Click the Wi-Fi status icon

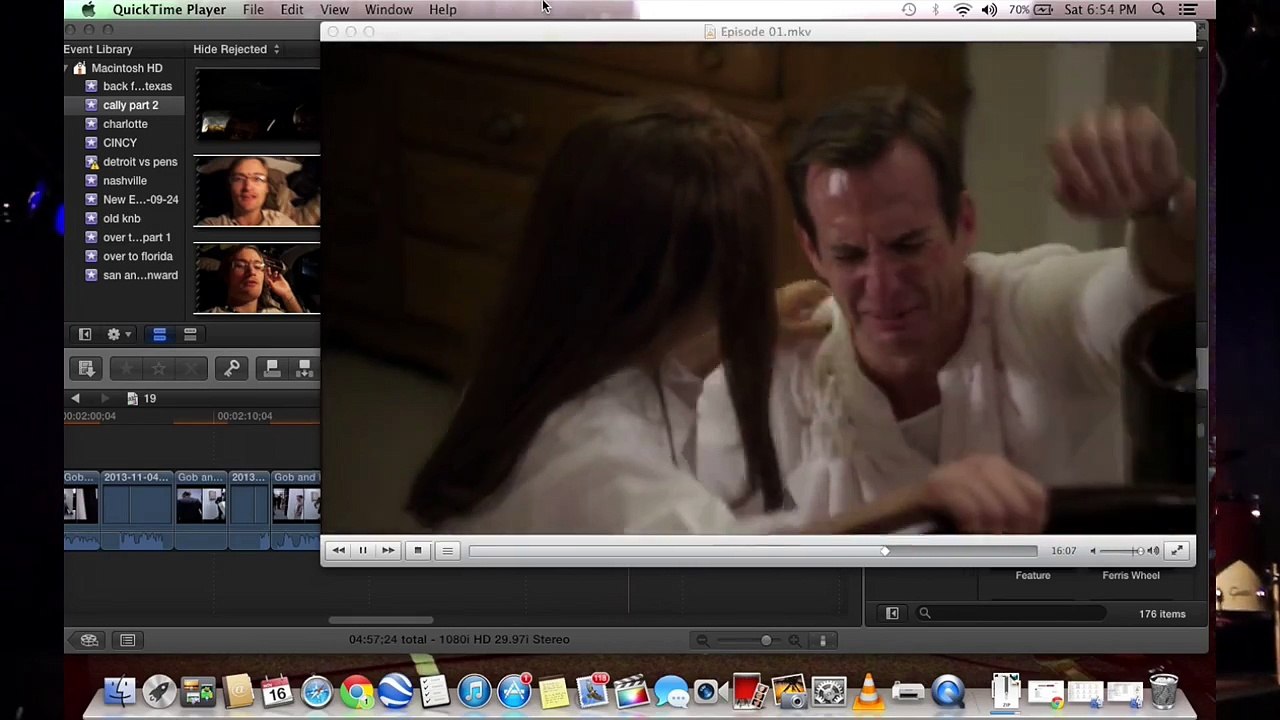tap(962, 10)
